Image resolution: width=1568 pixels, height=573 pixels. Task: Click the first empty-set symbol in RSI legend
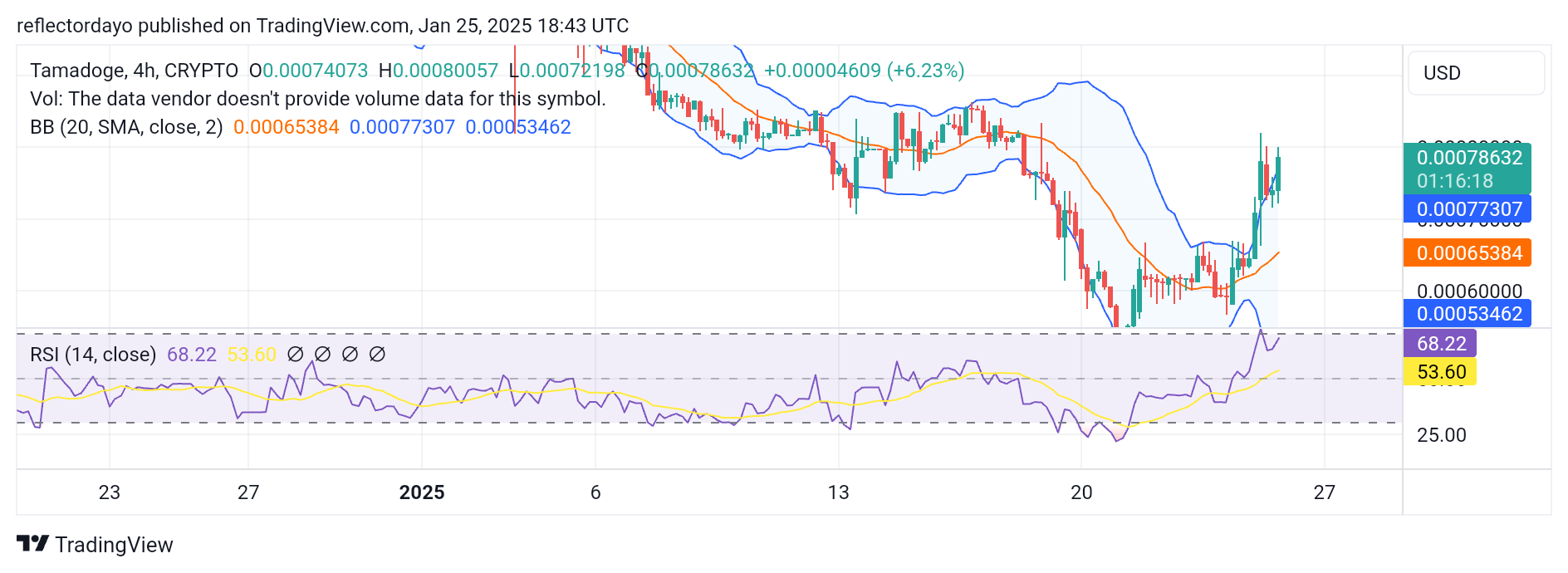(295, 355)
